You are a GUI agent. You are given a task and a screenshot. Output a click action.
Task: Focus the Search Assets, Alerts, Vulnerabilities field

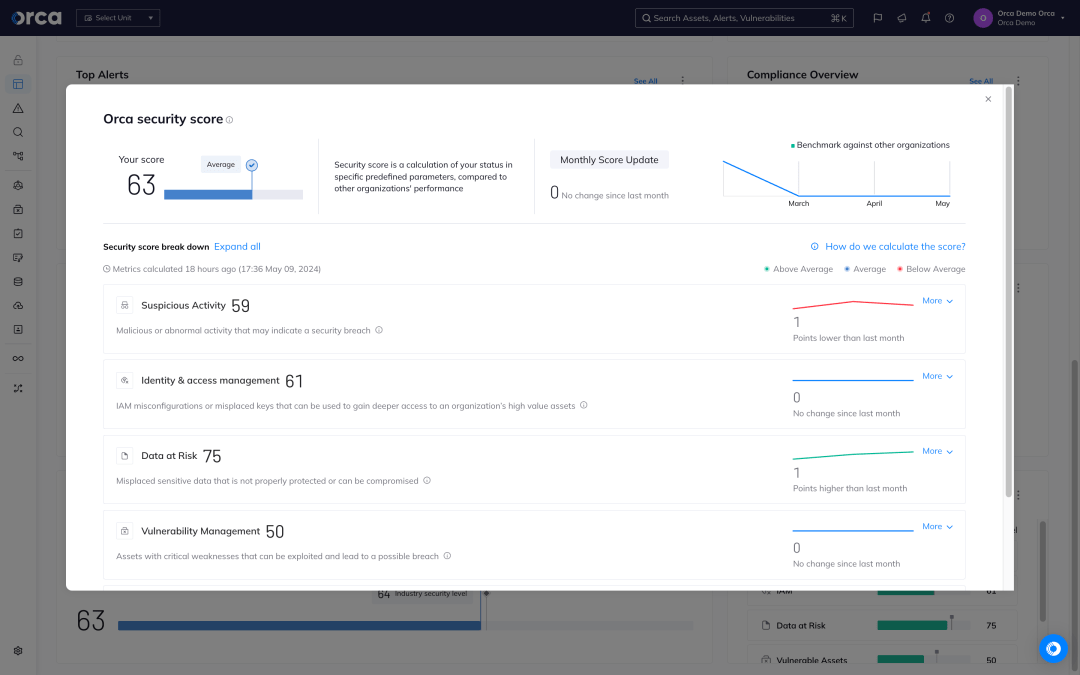pyautogui.click(x=744, y=18)
